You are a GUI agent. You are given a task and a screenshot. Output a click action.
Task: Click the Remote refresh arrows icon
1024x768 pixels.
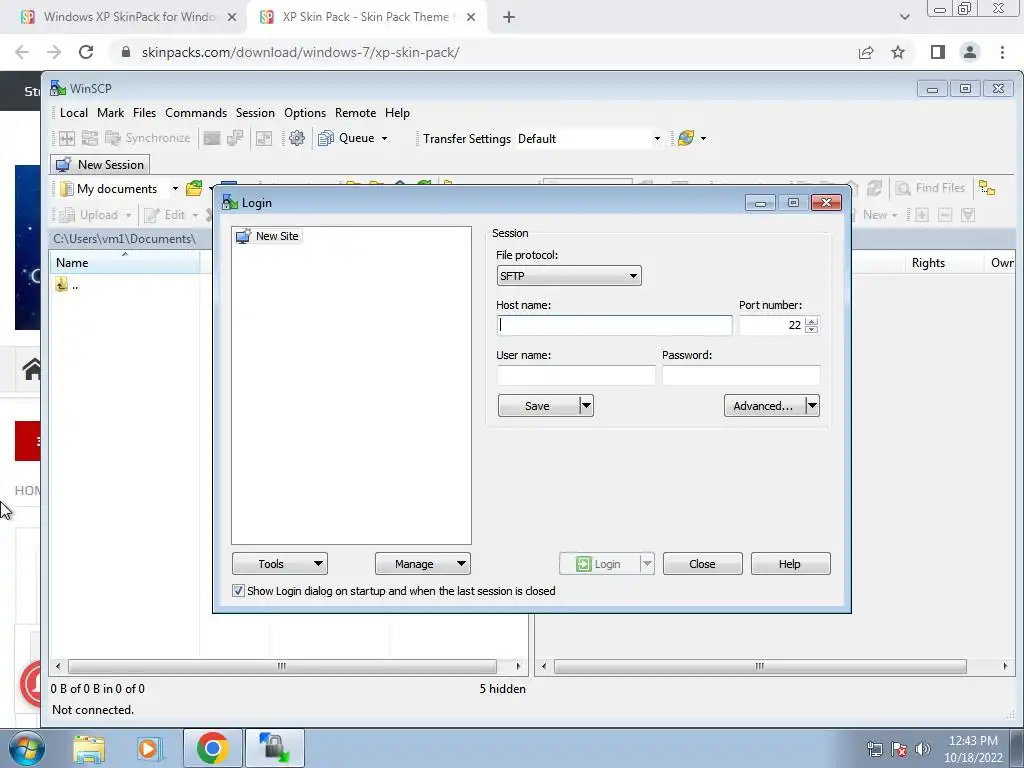[875, 188]
